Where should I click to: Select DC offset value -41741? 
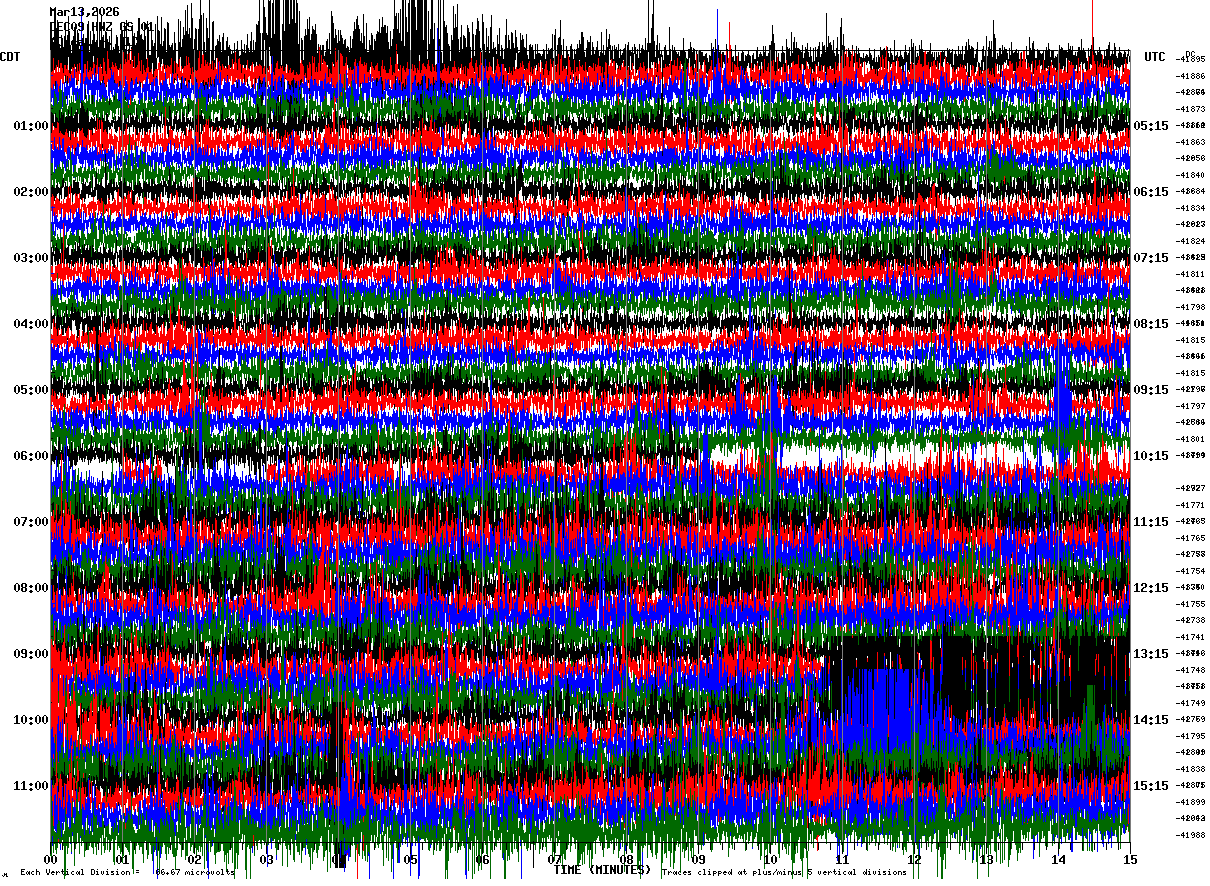[1190, 637]
